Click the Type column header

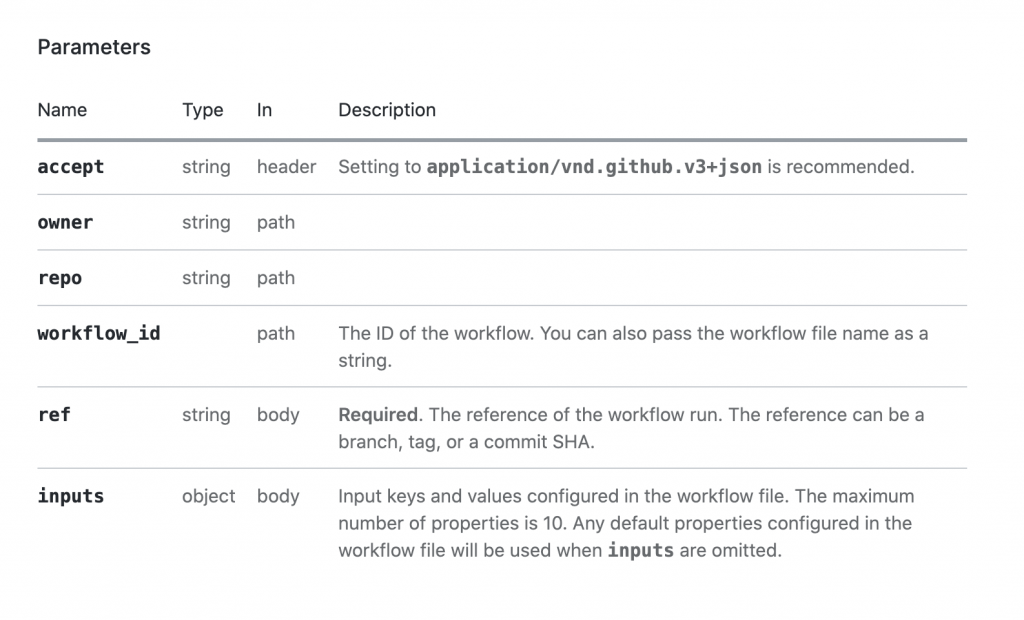click(202, 110)
